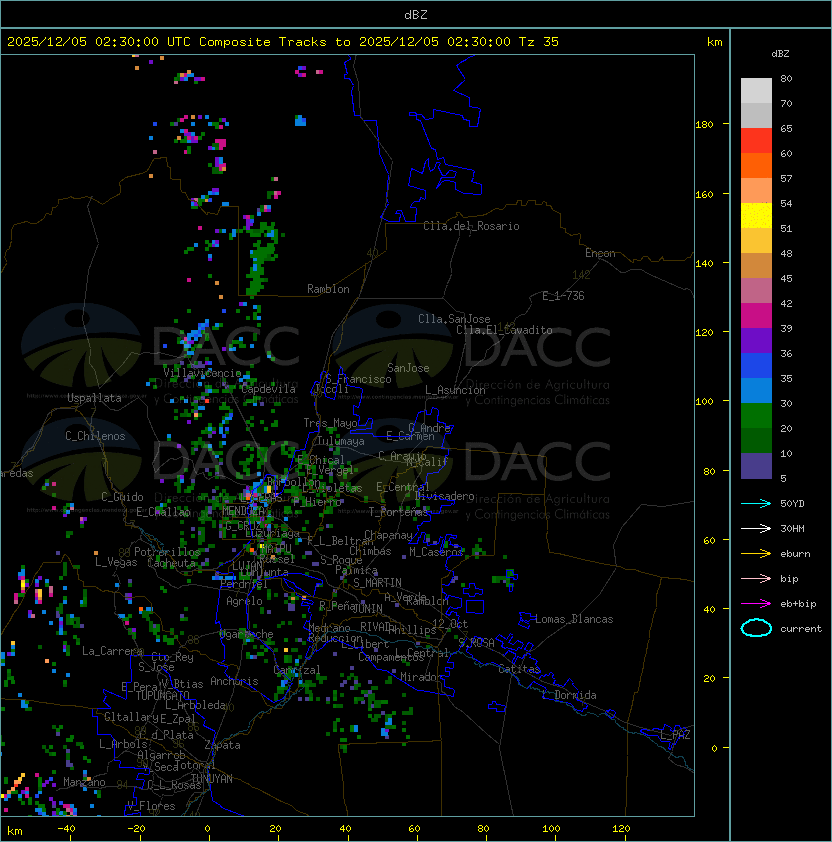Click the 'L_Asuncion' place label
832x842 pixels.
(x=455, y=390)
